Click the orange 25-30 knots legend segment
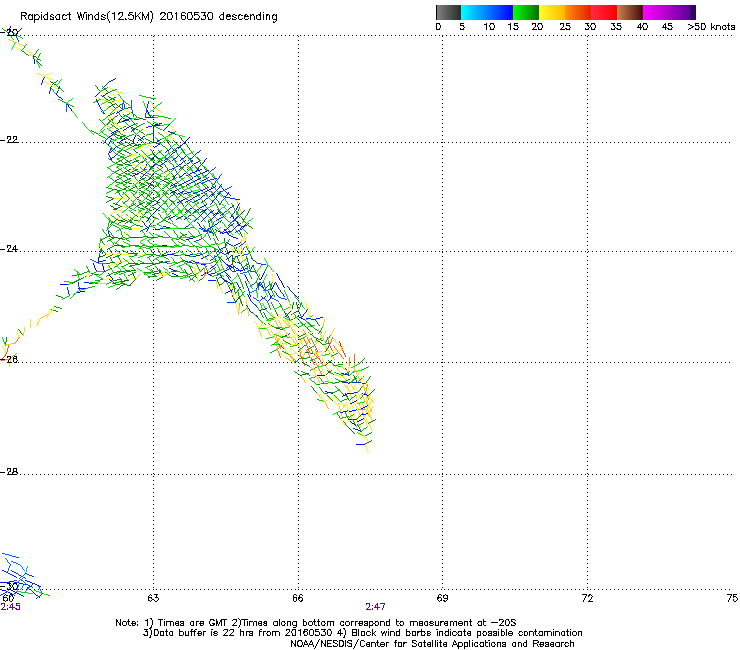The width and height of the screenshot is (740, 650). (x=578, y=12)
